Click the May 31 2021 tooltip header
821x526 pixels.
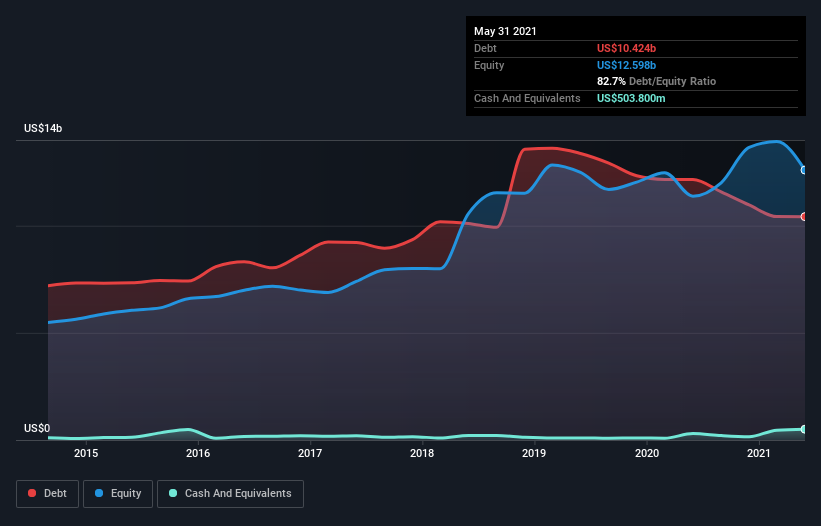point(505,31)
